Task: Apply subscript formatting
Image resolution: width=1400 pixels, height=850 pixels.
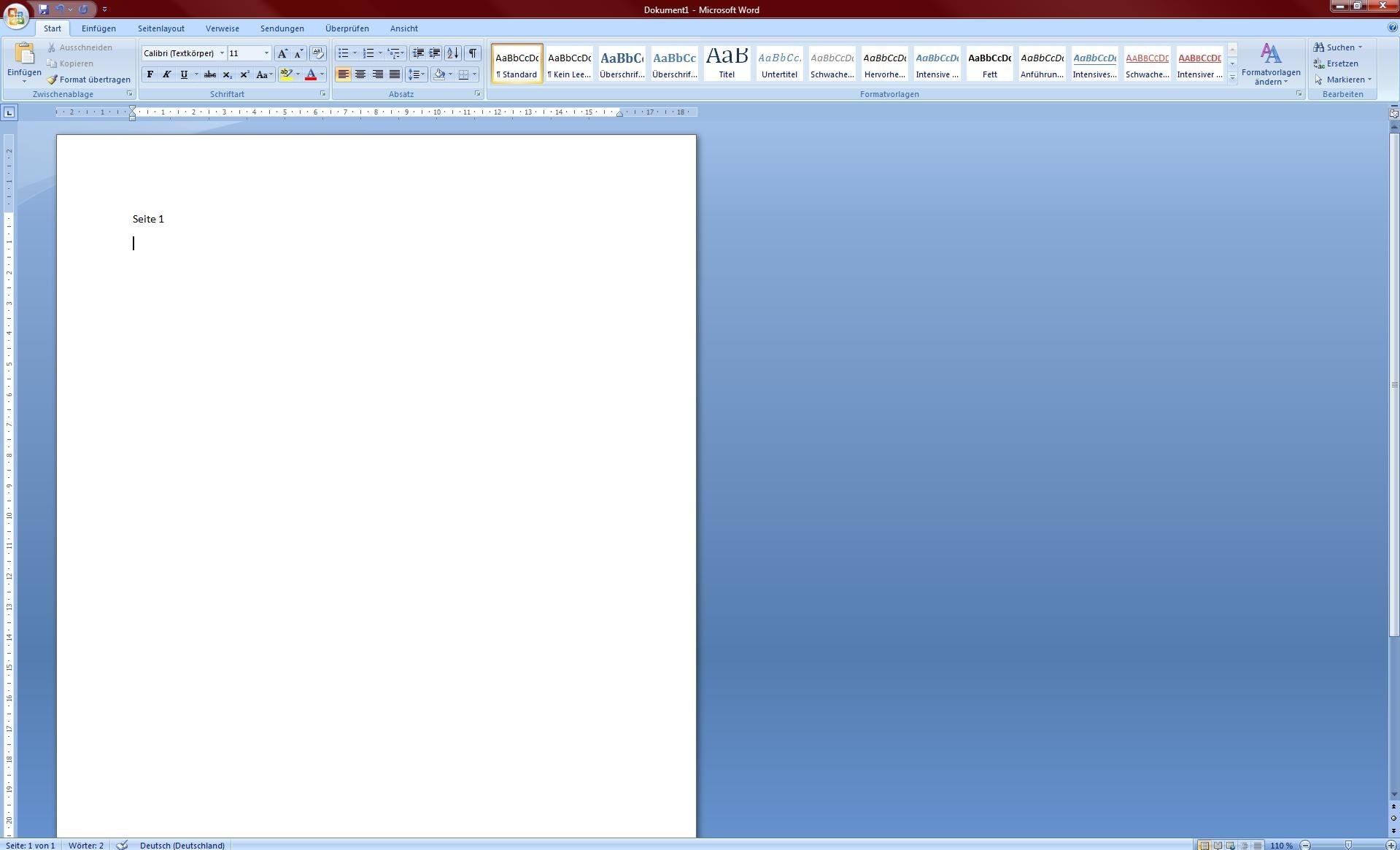Action: coord(228,74)
